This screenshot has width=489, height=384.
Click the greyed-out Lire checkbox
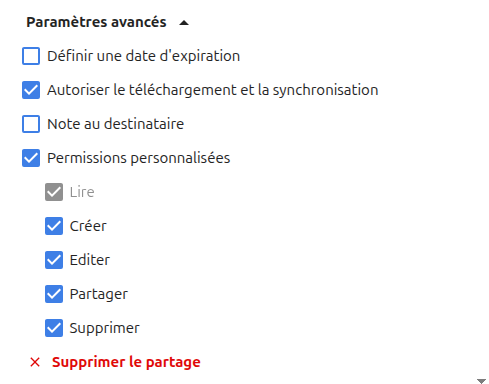tap(54, 192)
